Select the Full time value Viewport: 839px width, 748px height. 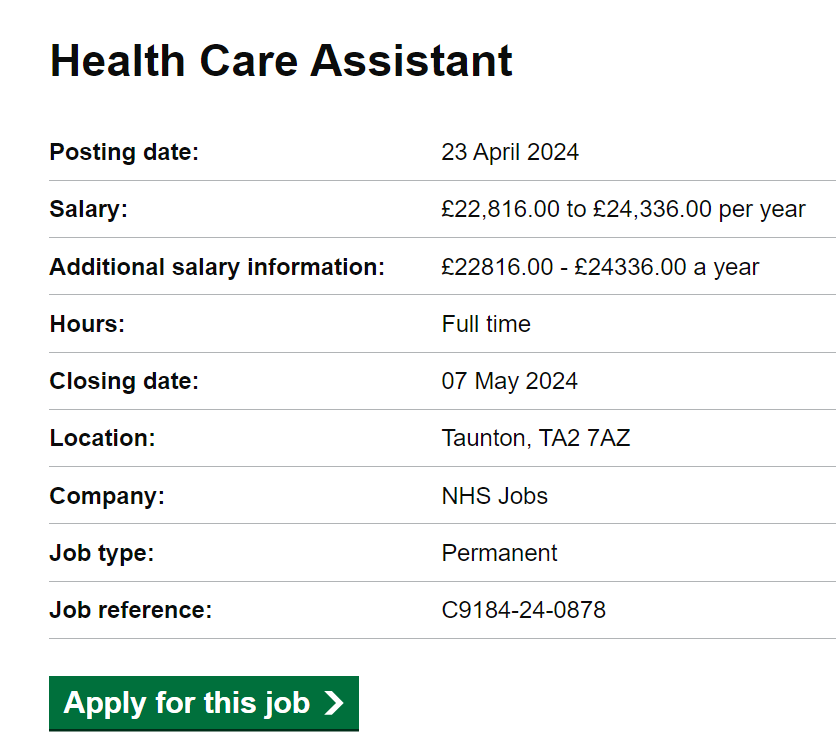pyautogui.click(x=486, y=324)
